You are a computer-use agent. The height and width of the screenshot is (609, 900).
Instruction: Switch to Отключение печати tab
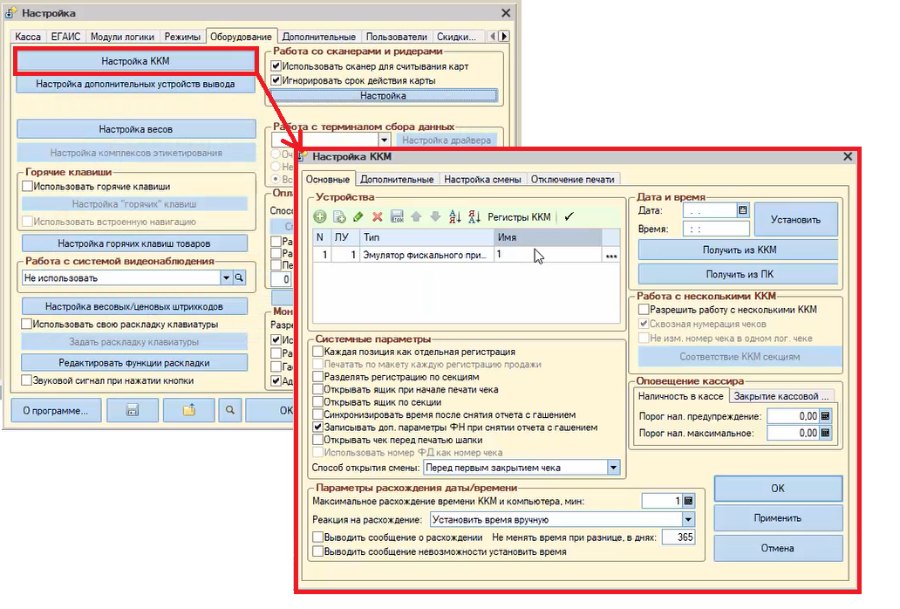coord(572,180)
